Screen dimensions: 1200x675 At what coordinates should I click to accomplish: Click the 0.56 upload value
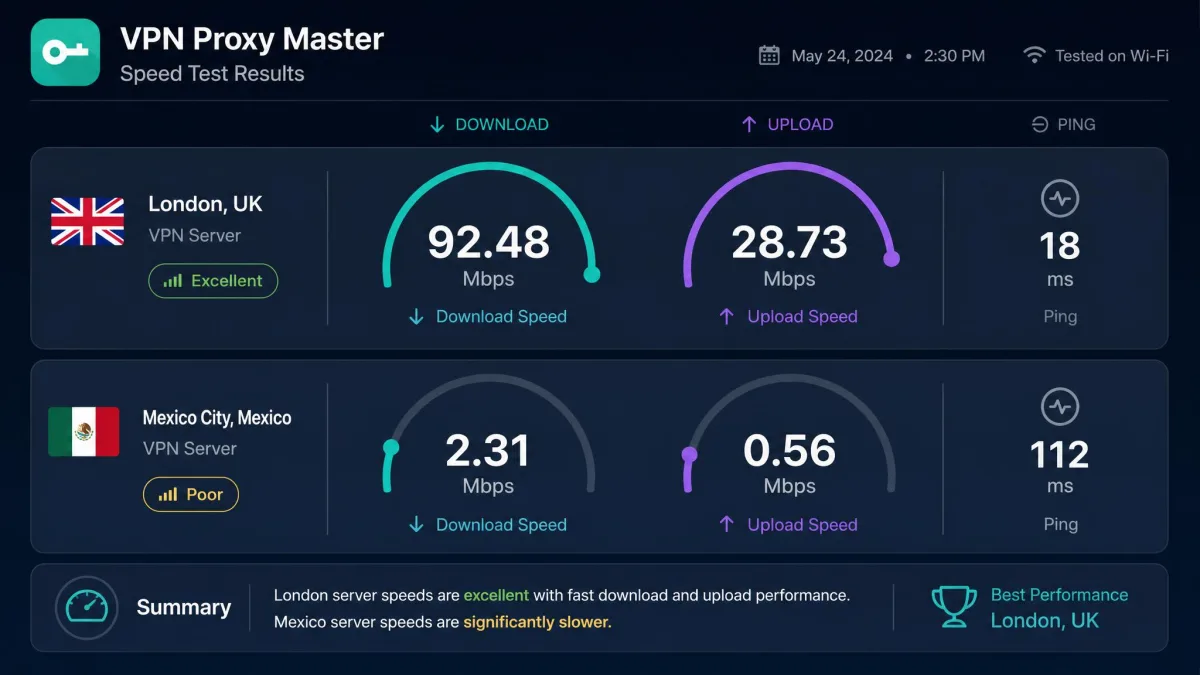[790, 451]
